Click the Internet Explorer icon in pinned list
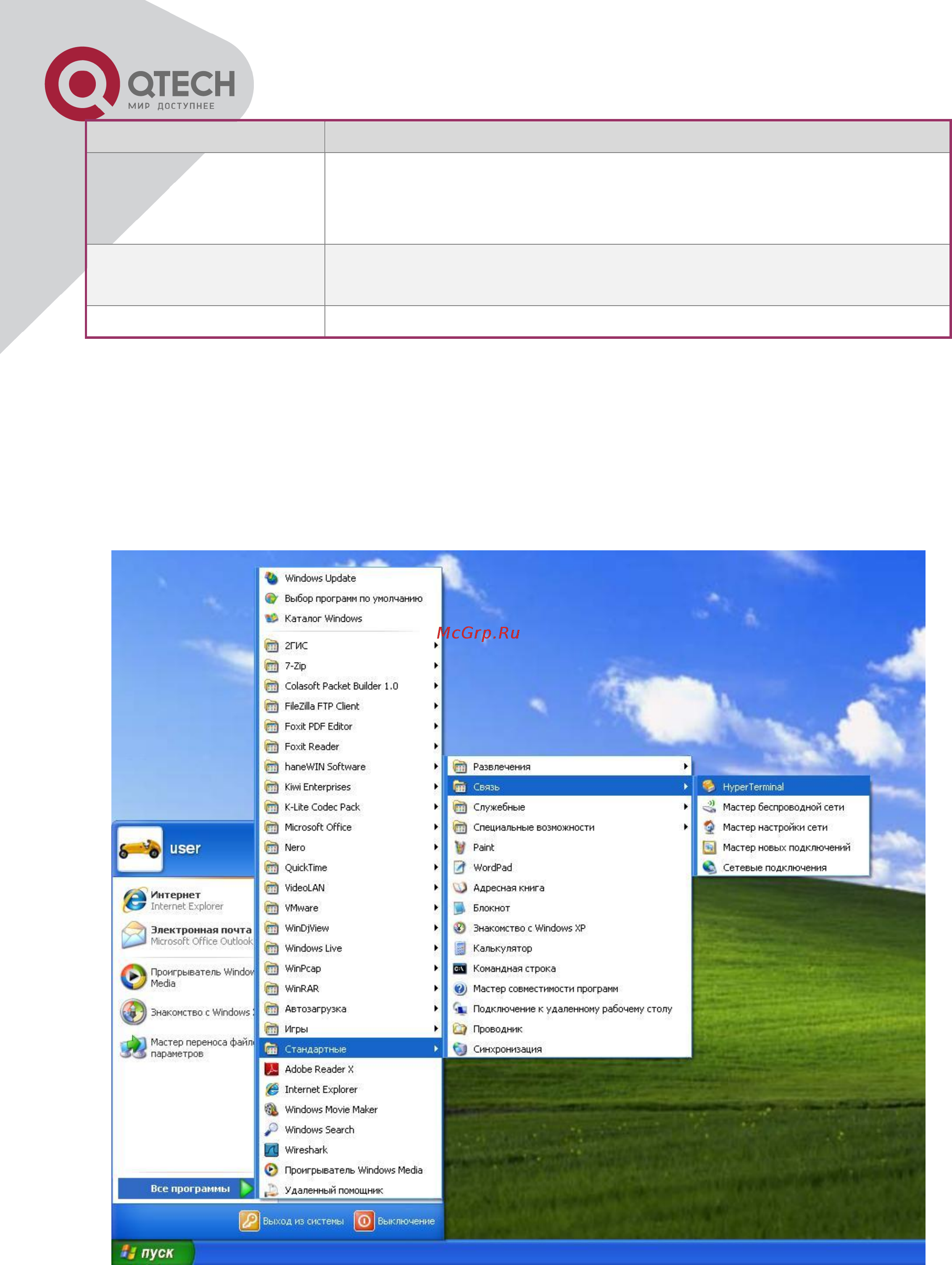This screenshot has width=952, height=1265. pyautogui.click(x=134, y=900)
